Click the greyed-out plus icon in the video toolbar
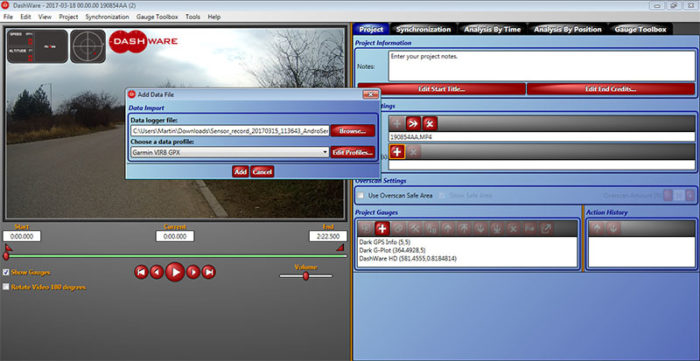 click(396, 124)
